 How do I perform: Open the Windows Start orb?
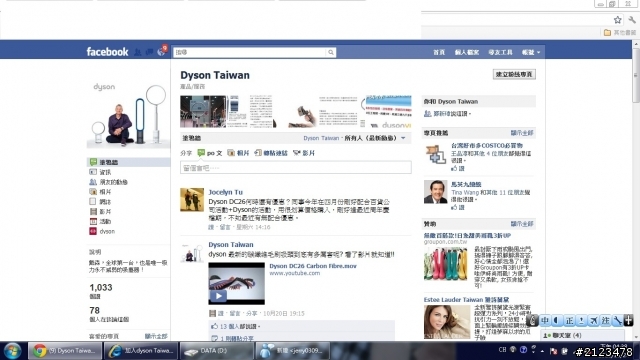pos(12,351)
